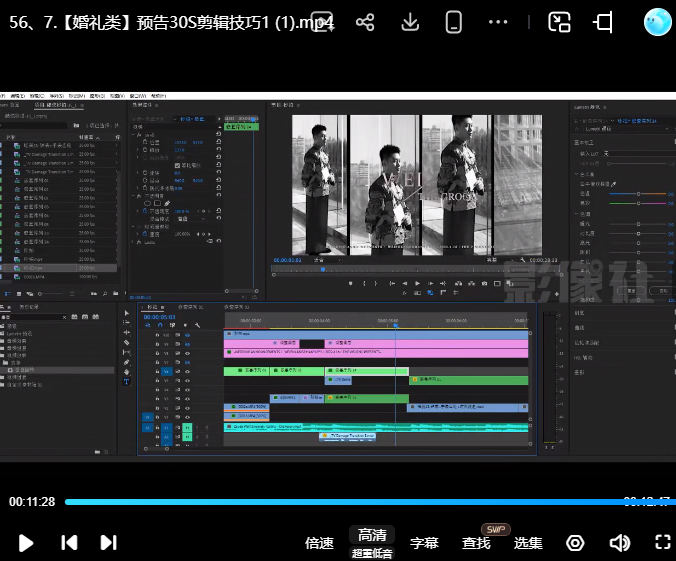This screenshot has height=561, width=676.
Task: Open playback resolution dropdown in program monitor
Action: tap(500, 260)
